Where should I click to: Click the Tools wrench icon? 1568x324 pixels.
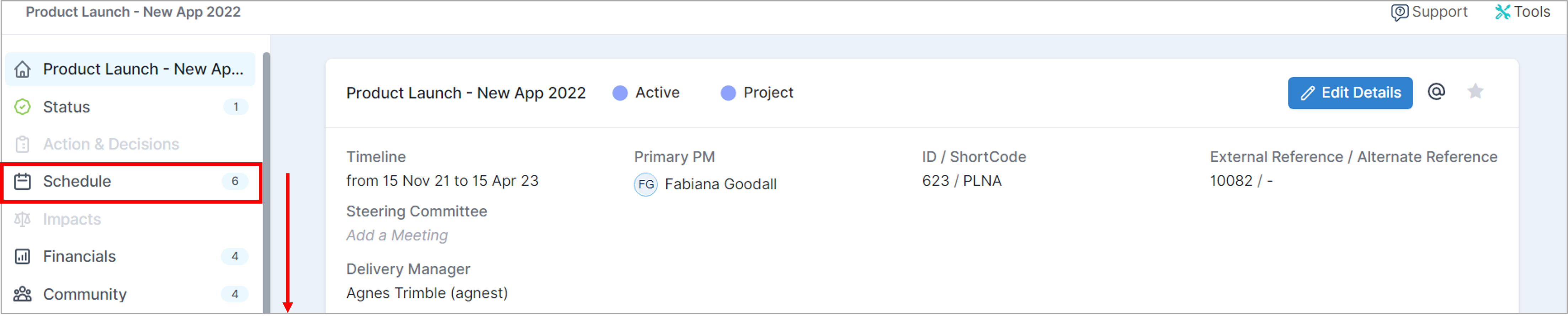(x=1502, y=12)
